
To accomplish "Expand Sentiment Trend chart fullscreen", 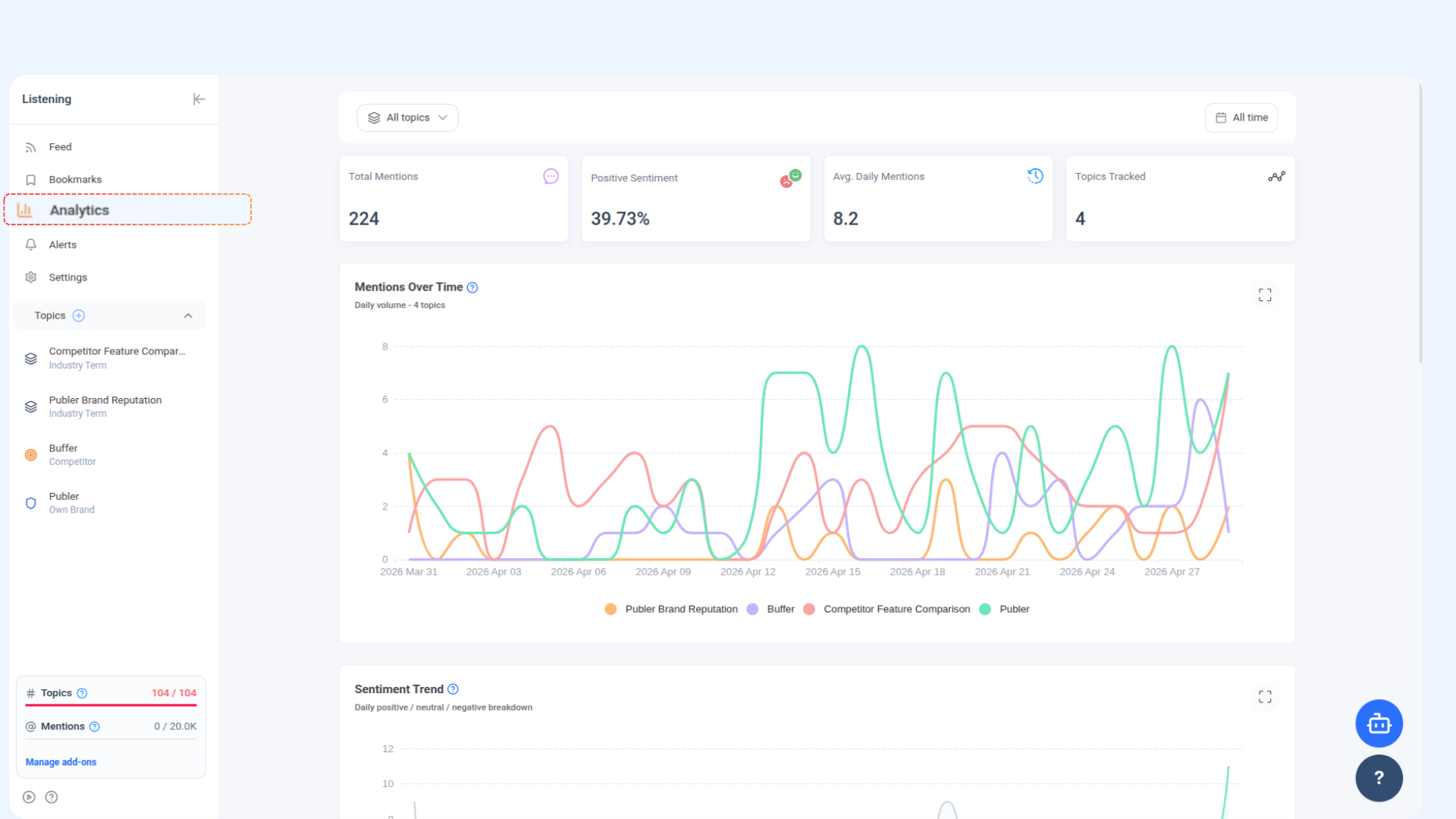I will 1265,697.
